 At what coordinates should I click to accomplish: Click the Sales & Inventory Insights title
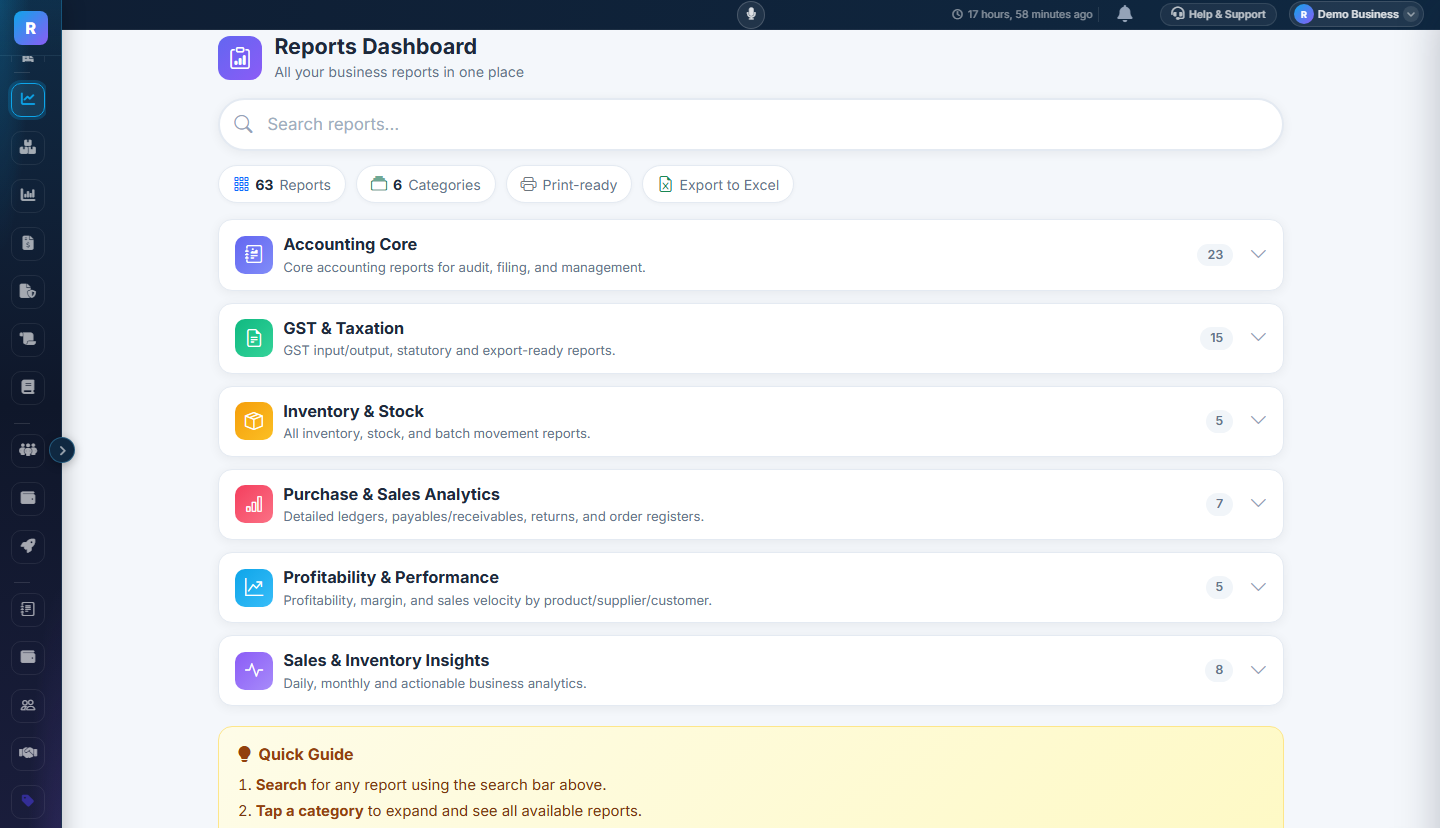coord(386,660)
